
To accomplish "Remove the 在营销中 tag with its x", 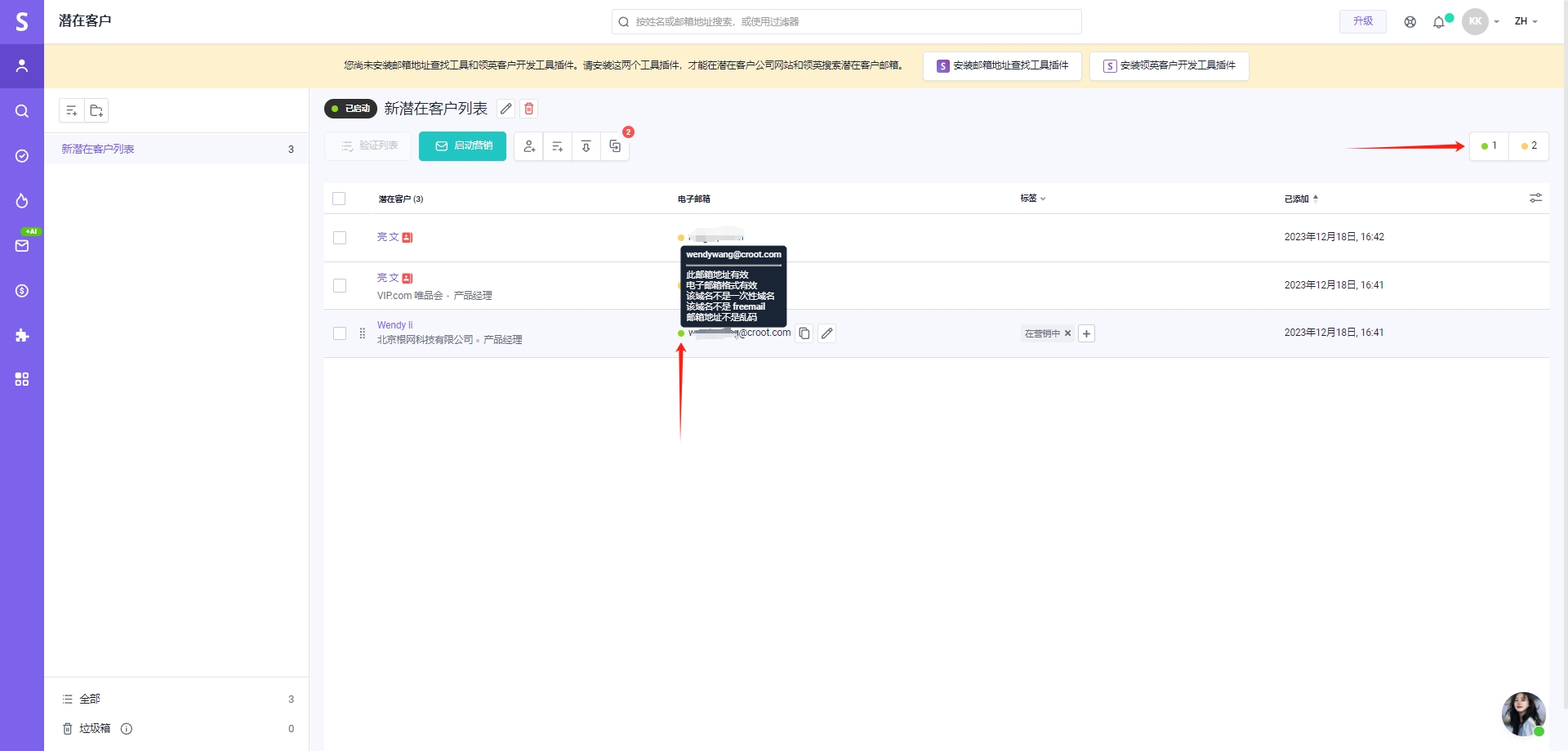I will [x=1067, y=333].
